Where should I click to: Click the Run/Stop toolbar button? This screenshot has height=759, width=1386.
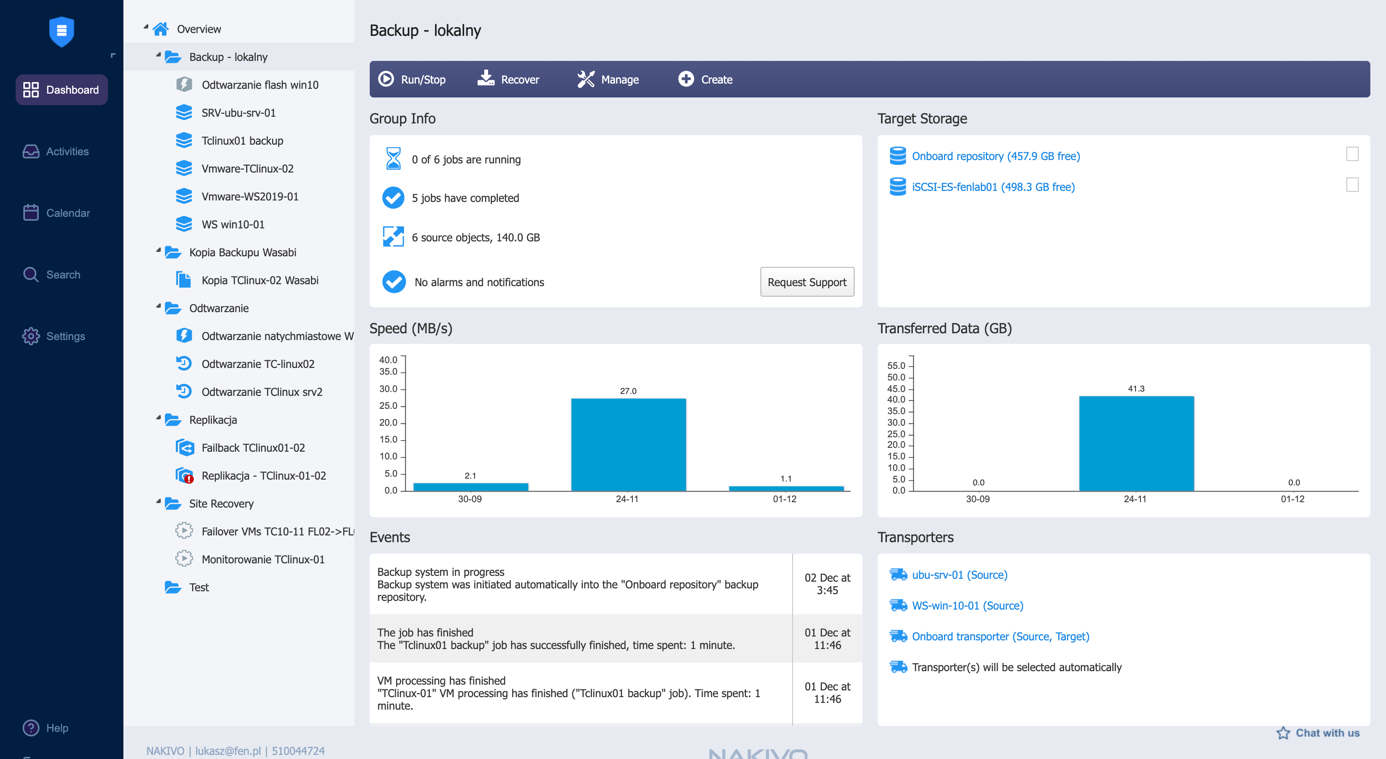click(x=412, y=79)
